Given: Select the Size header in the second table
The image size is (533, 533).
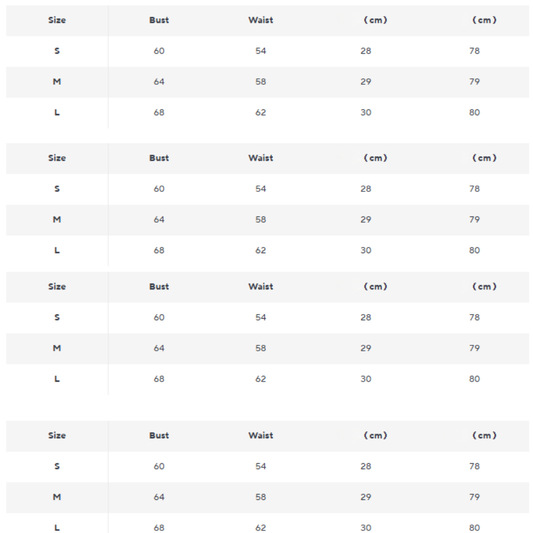Looking at the screenshot, I should 57,158.
